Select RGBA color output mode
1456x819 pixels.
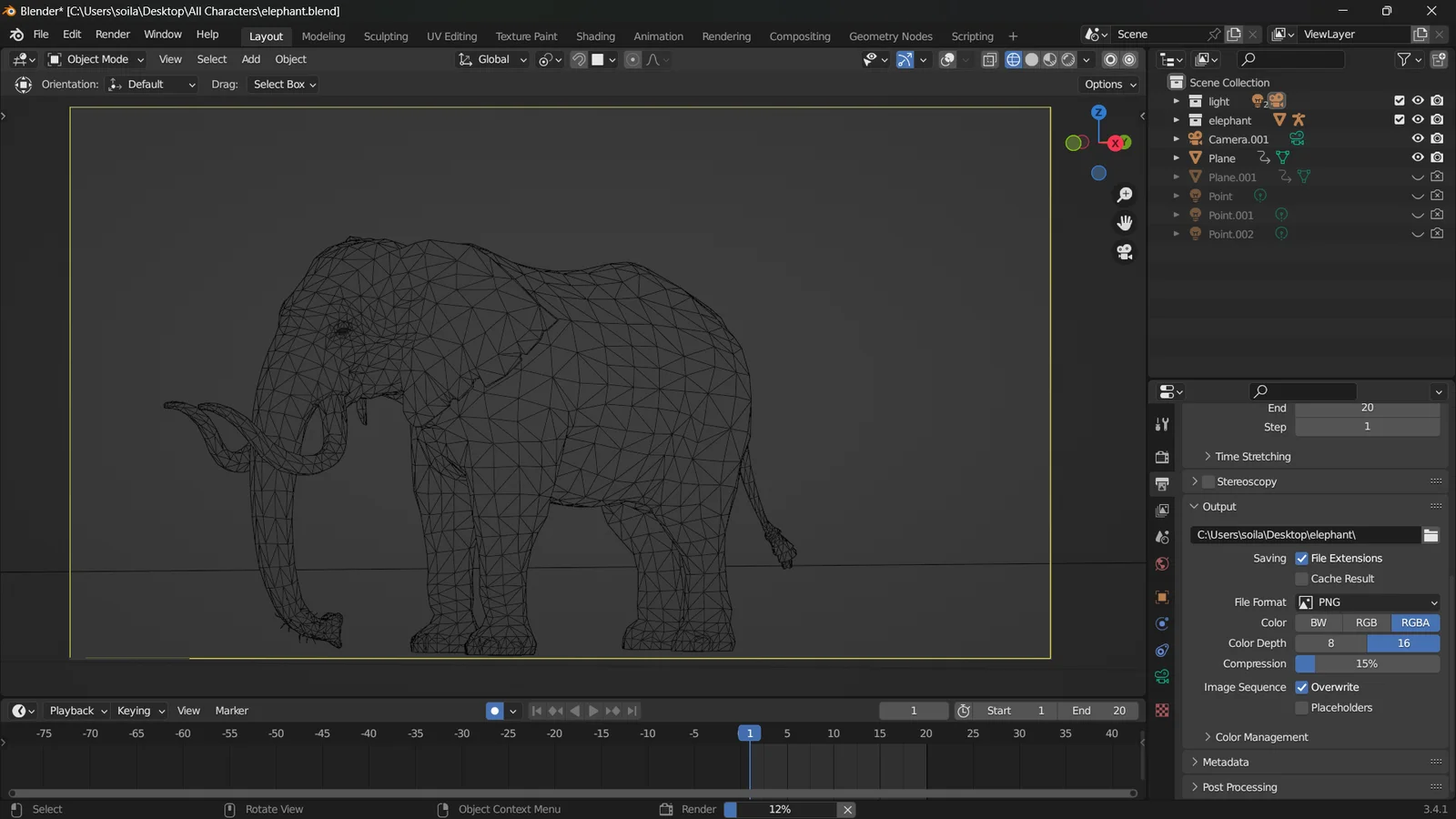point(1415,622)
